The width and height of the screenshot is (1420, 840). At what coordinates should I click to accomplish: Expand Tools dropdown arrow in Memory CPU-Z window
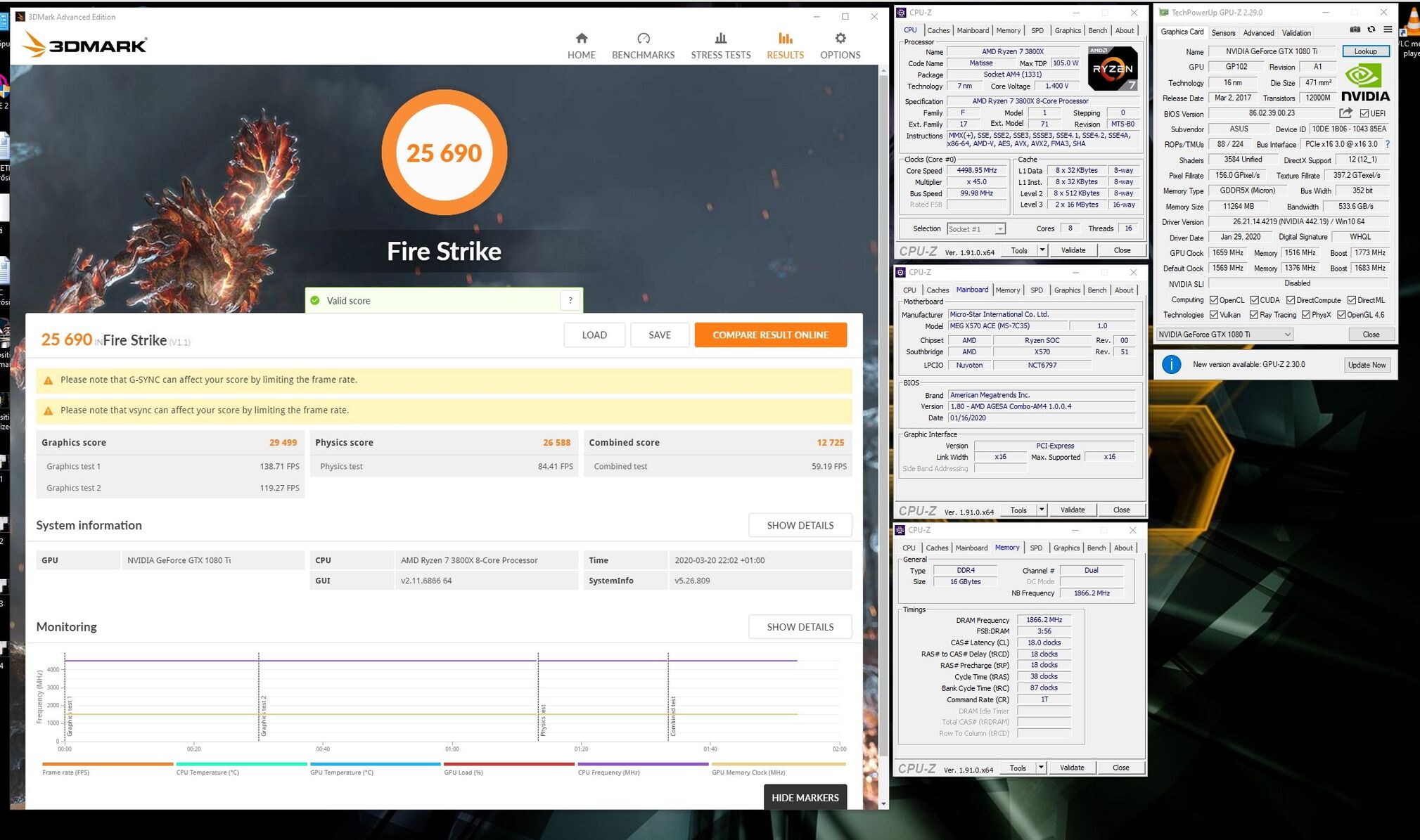coord(1041,768)
